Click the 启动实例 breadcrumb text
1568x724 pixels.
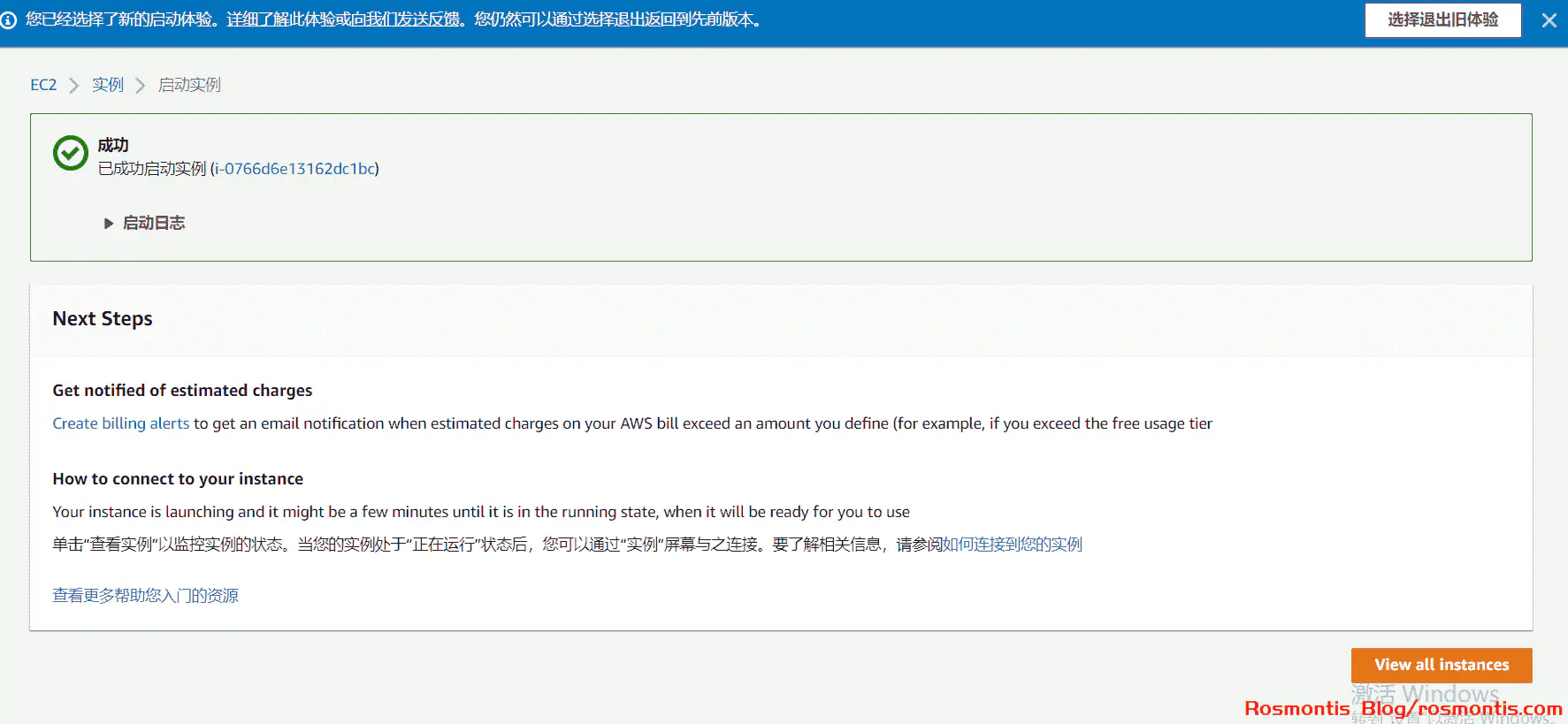click(x=189, y=85)
